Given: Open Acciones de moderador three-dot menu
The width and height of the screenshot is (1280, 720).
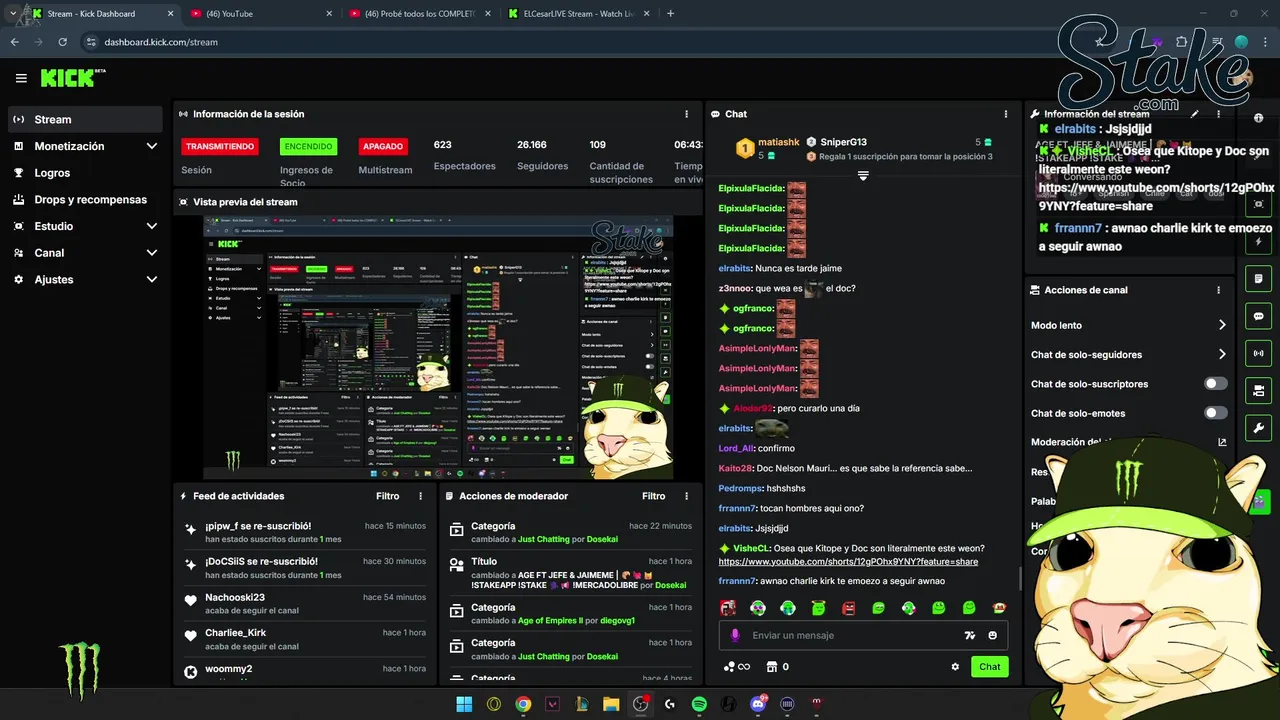Looking at the screenshot, I should 686,496.
